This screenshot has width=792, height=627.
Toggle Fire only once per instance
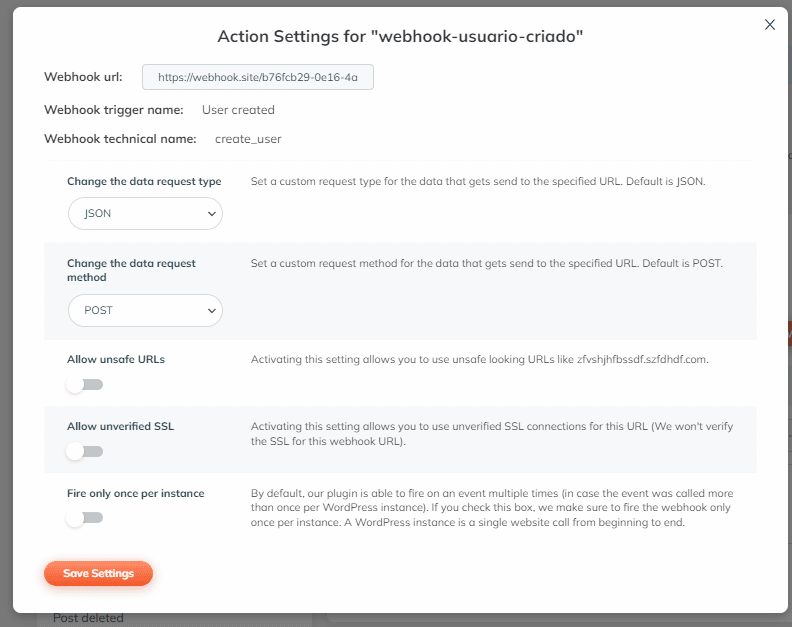[x=84, y=518]
